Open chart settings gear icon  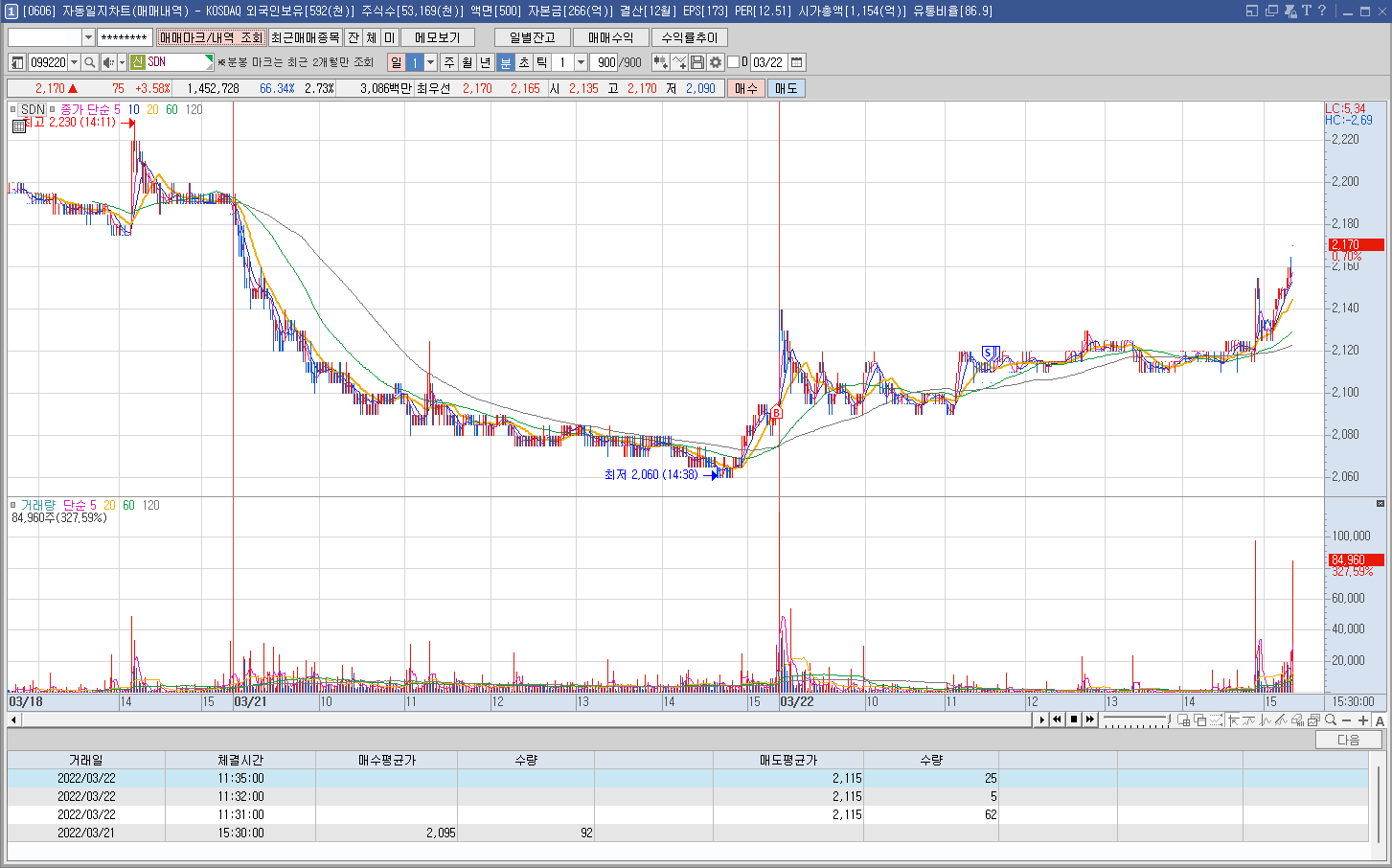point(716,62)
